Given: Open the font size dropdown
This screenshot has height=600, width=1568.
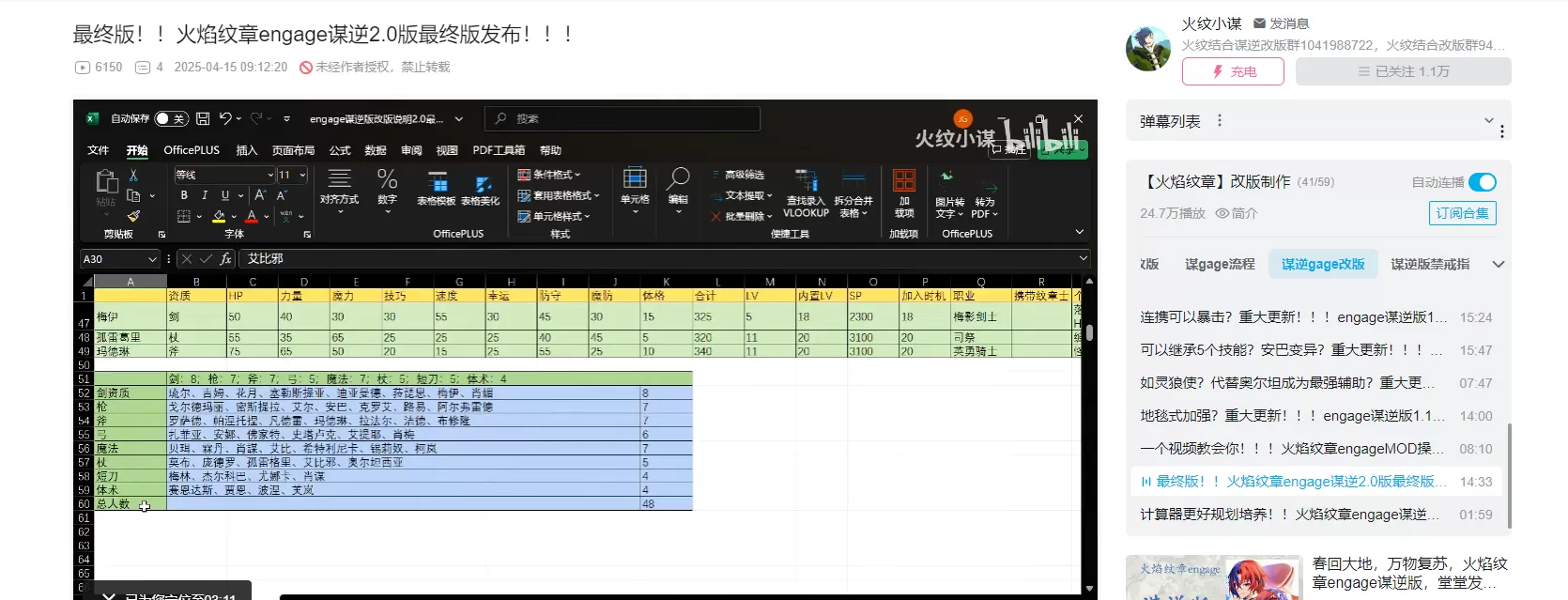Looking at the screenshot, I should click(x=302, y=175).
